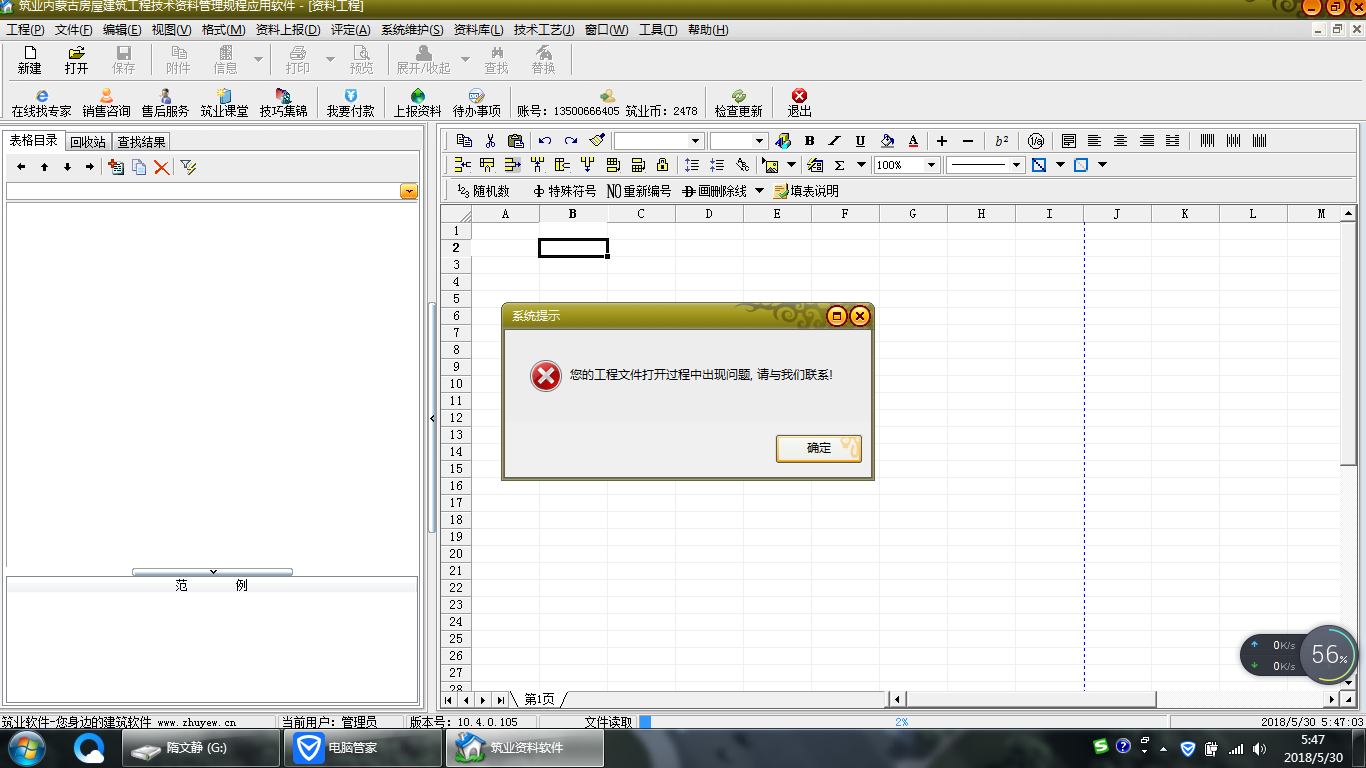
Task: Click the red delete X in 表格目录 toolbar
Action: click(161, 167)
